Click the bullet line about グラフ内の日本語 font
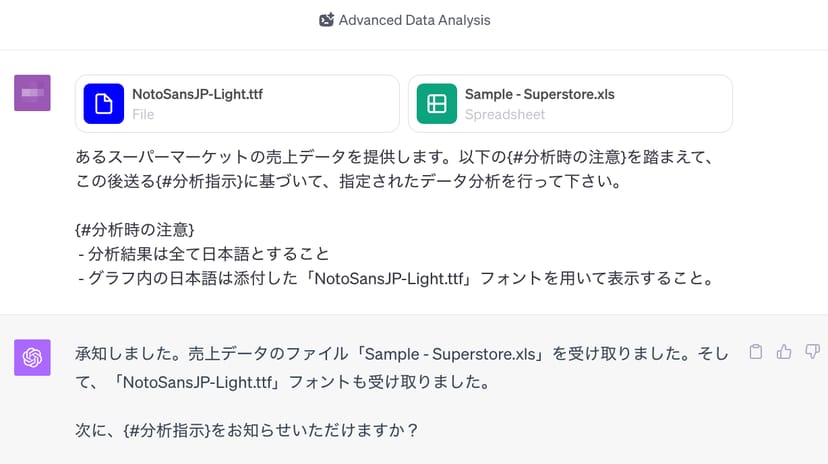This screenshot has height=464, width=828. 394,279
